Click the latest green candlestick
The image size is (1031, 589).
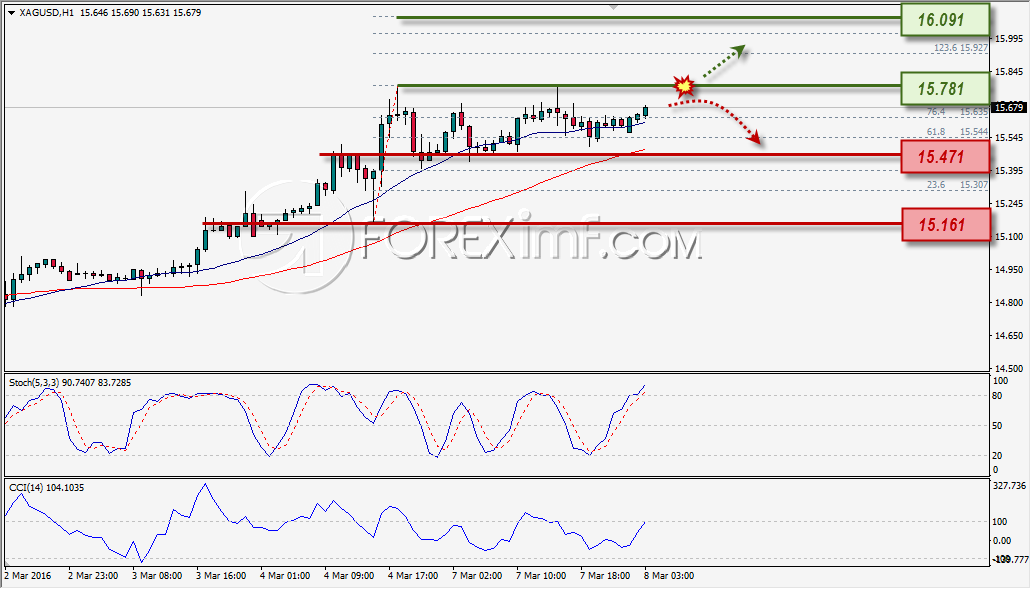tap(646, 112)
